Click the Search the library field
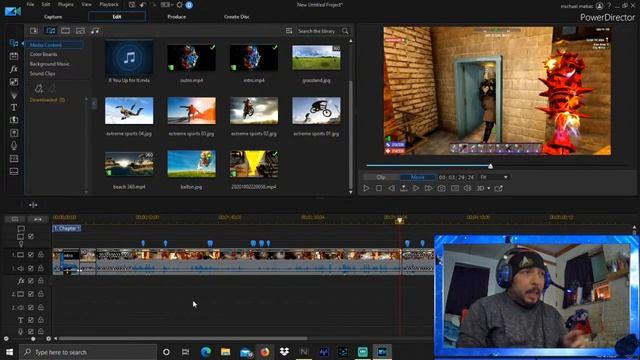Image resolution: width=640 pixels, height=360 pixels. (317, 31)
